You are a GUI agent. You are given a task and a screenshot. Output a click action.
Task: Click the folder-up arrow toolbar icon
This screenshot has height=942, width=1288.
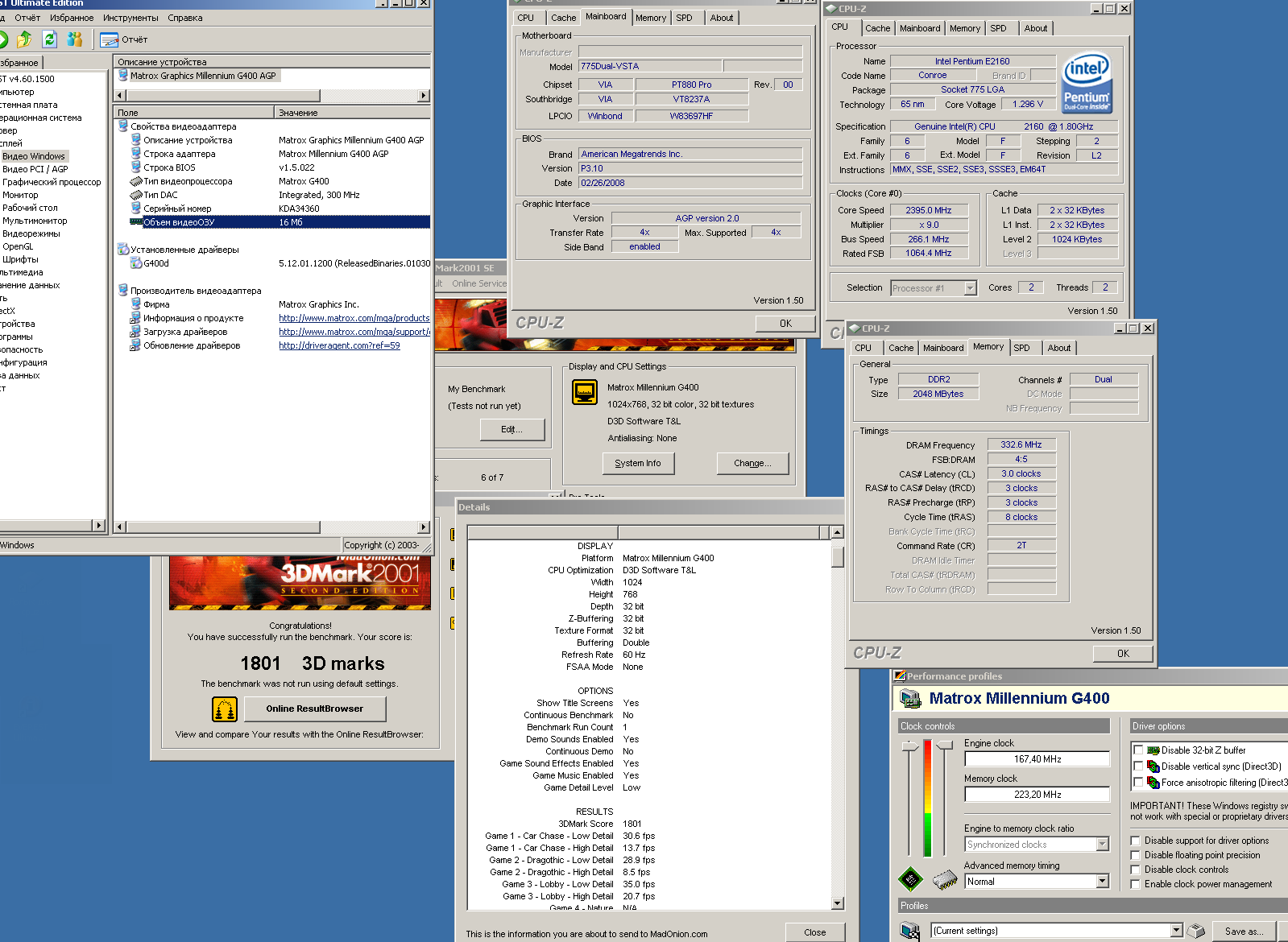(24, 39)
